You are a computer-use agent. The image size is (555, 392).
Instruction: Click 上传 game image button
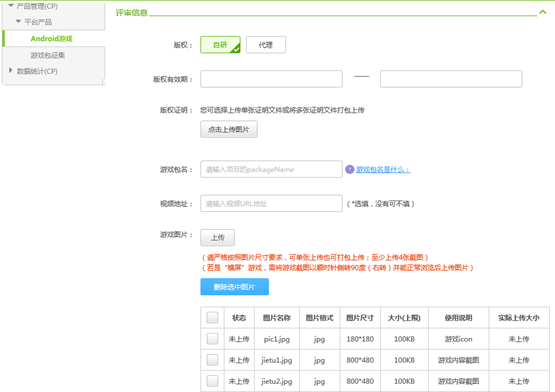pos(218,238)
